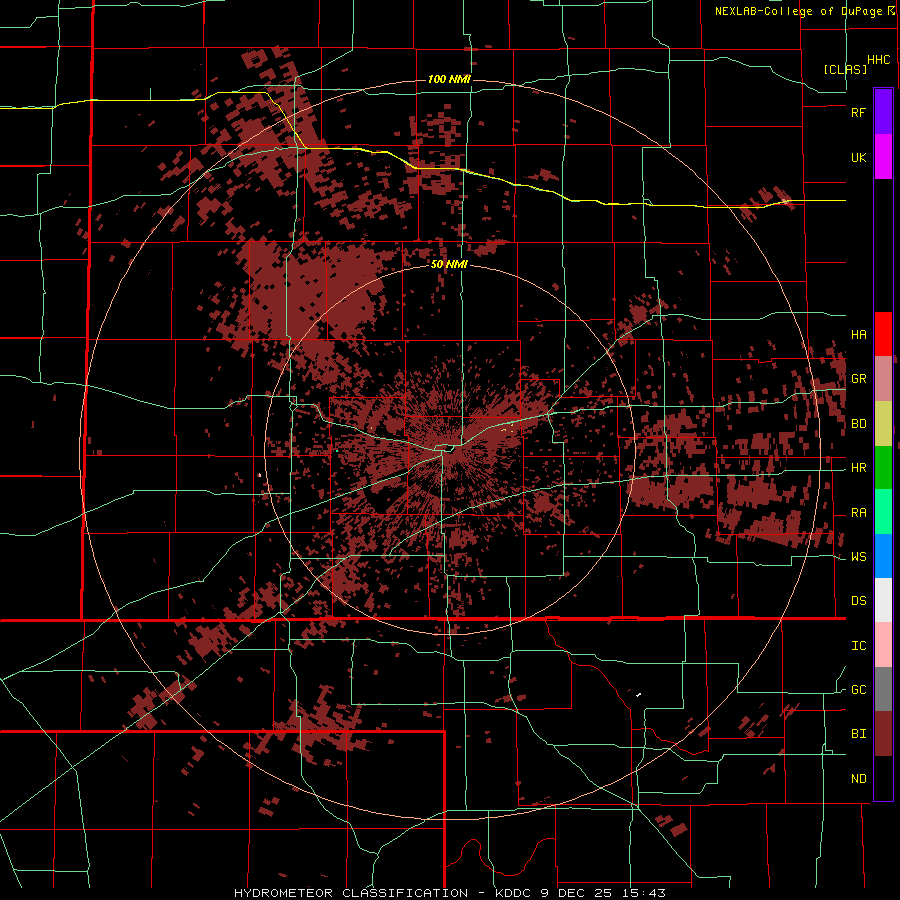The image size is (900, 900).
Task: Click the UK legend label
Action: [858, 157]
